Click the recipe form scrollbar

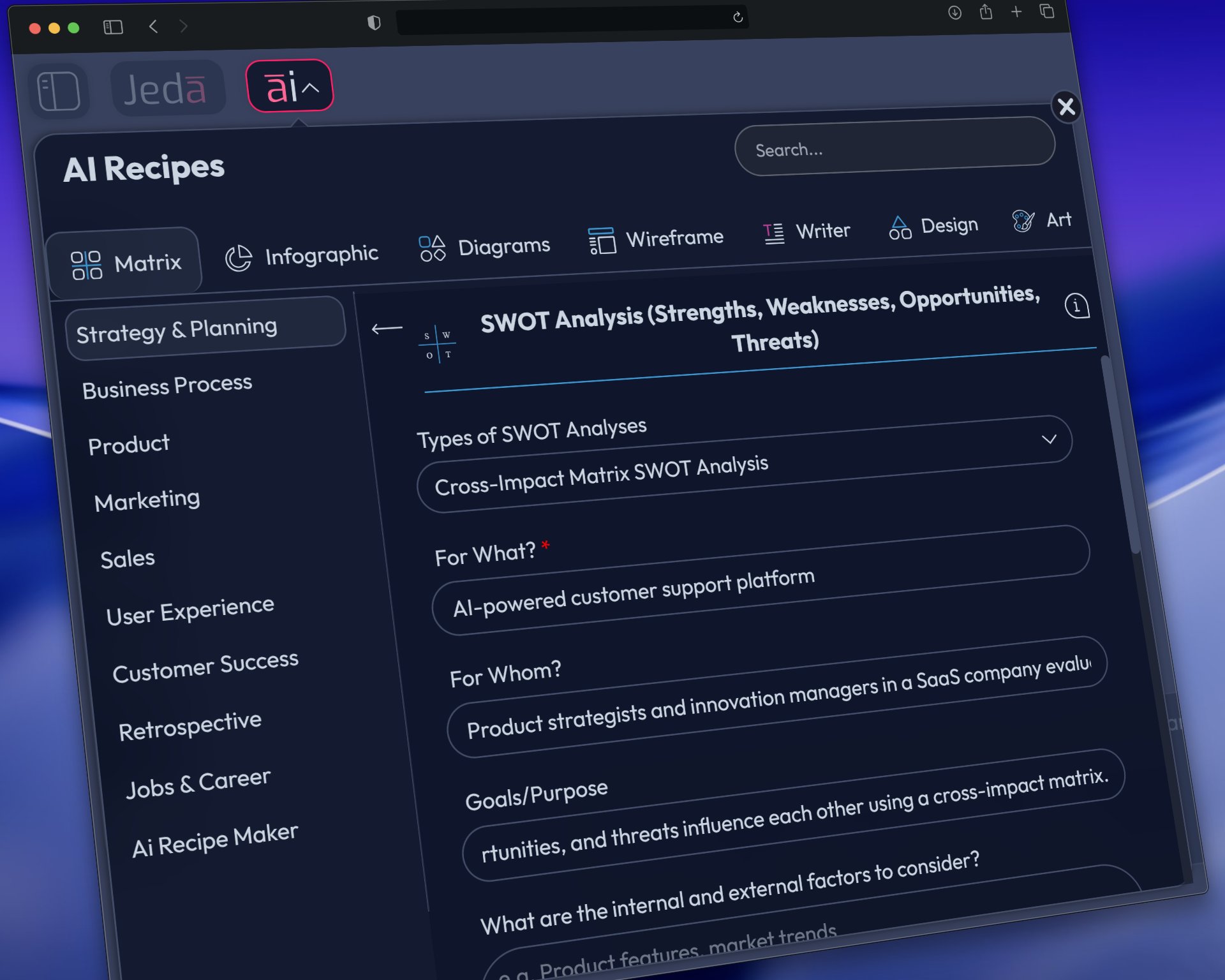pos(1121,453)
